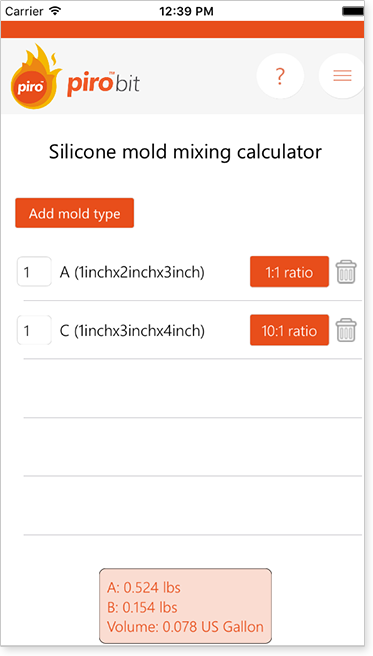This screenshot has height=656, width=373.
Task: Tap the first empty list row
Action: pyautogui.click(x=192, y=388)
